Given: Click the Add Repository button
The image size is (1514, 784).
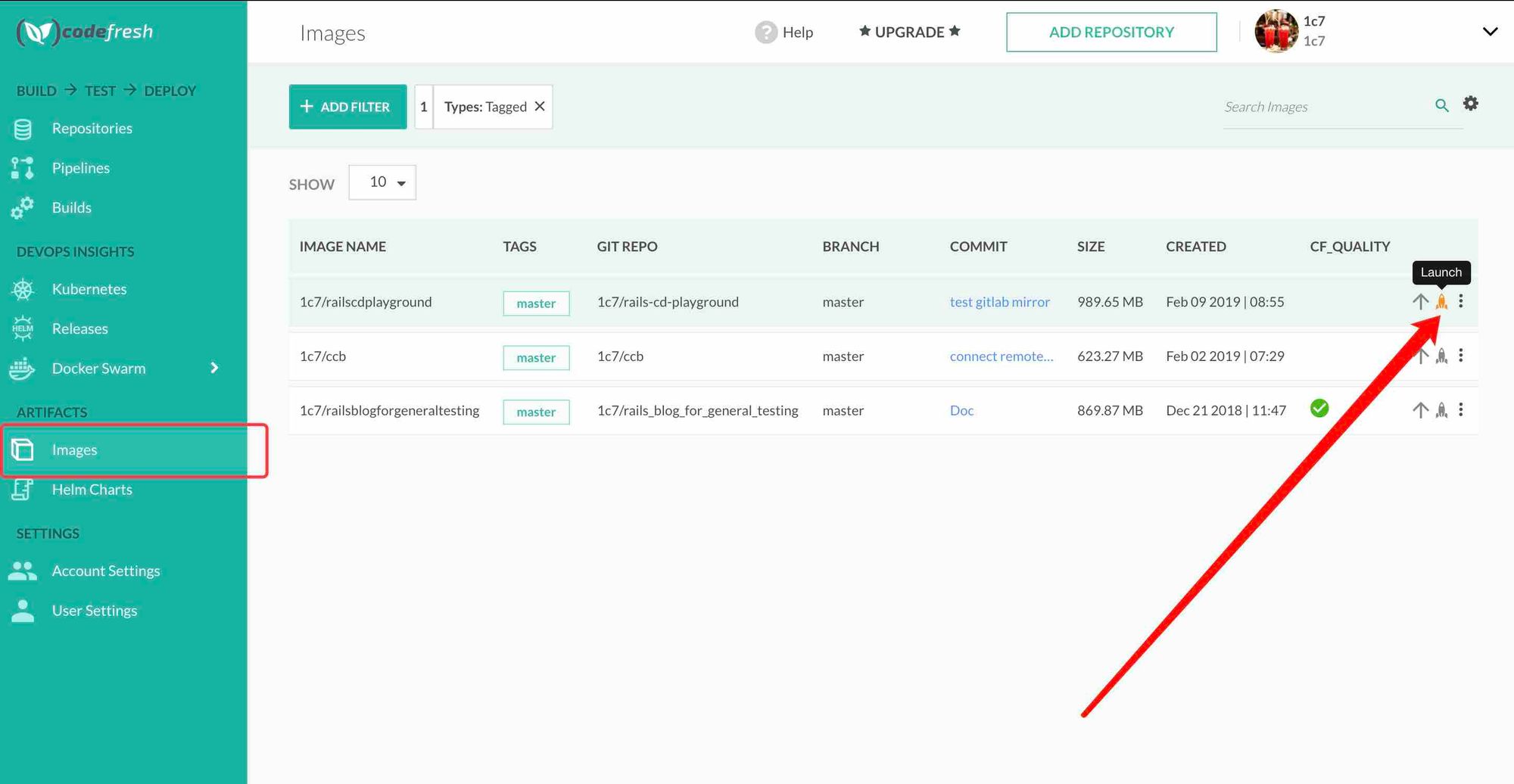Looking at the screenshot, I should pos(1111,33).
